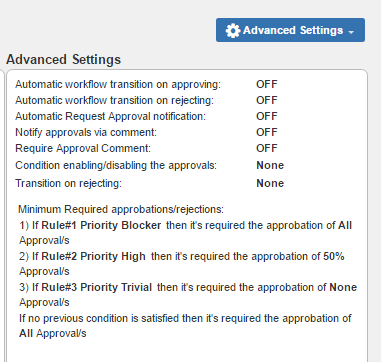The width and height of the screenshot is (381, 362).
Task: Click Rule#3 Priority Trivial text
Action: [x=97, y=288]
